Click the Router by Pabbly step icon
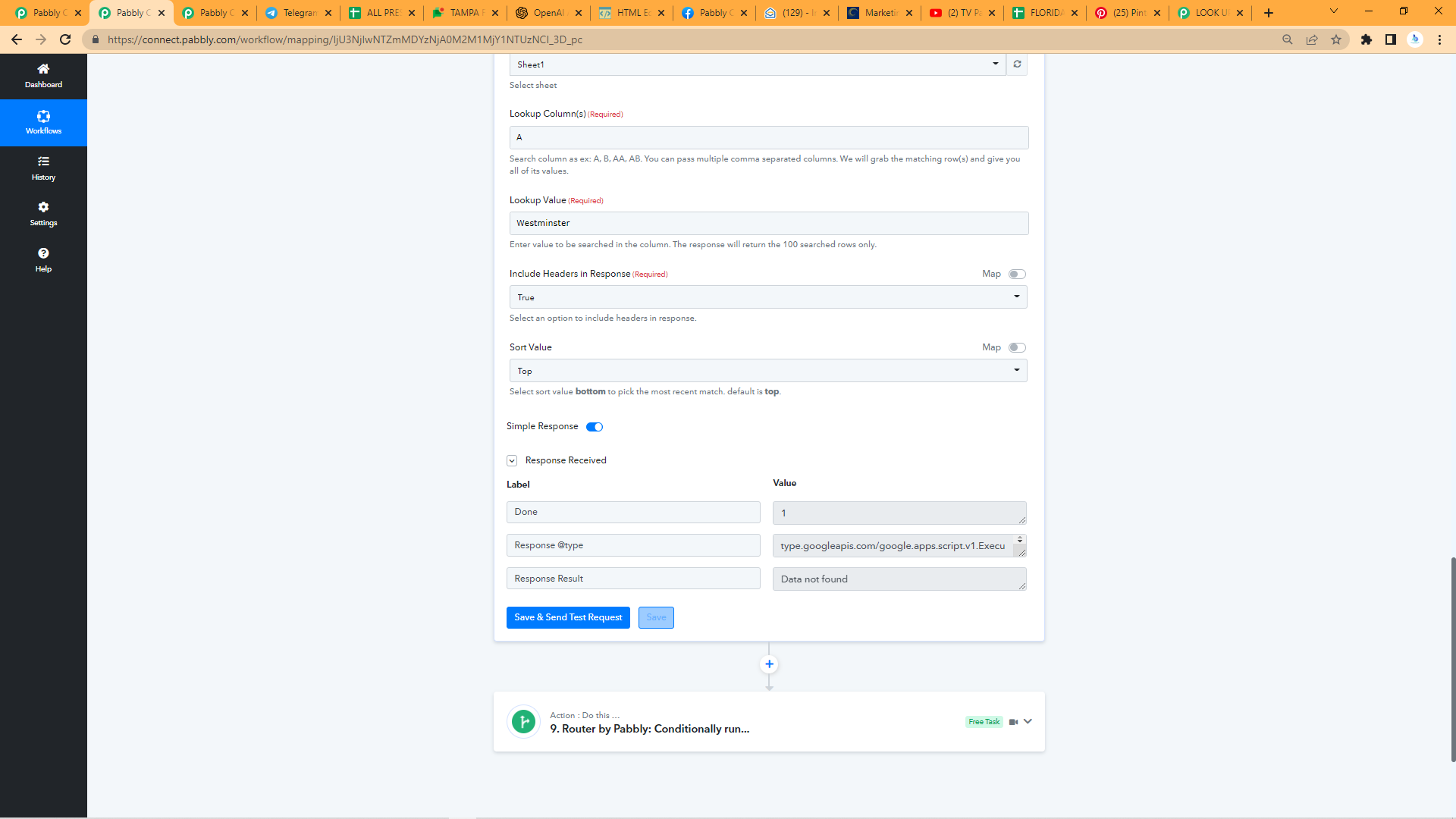 [x=523, y=722]
